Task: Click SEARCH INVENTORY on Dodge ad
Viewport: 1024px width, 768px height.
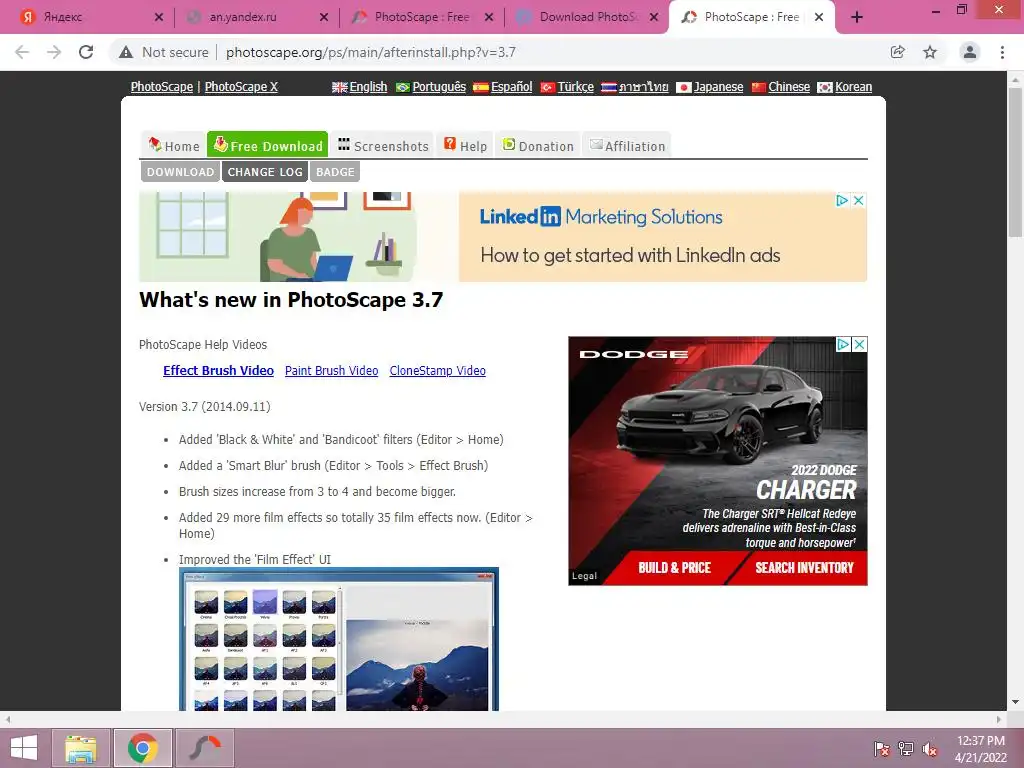Action: 804,568
